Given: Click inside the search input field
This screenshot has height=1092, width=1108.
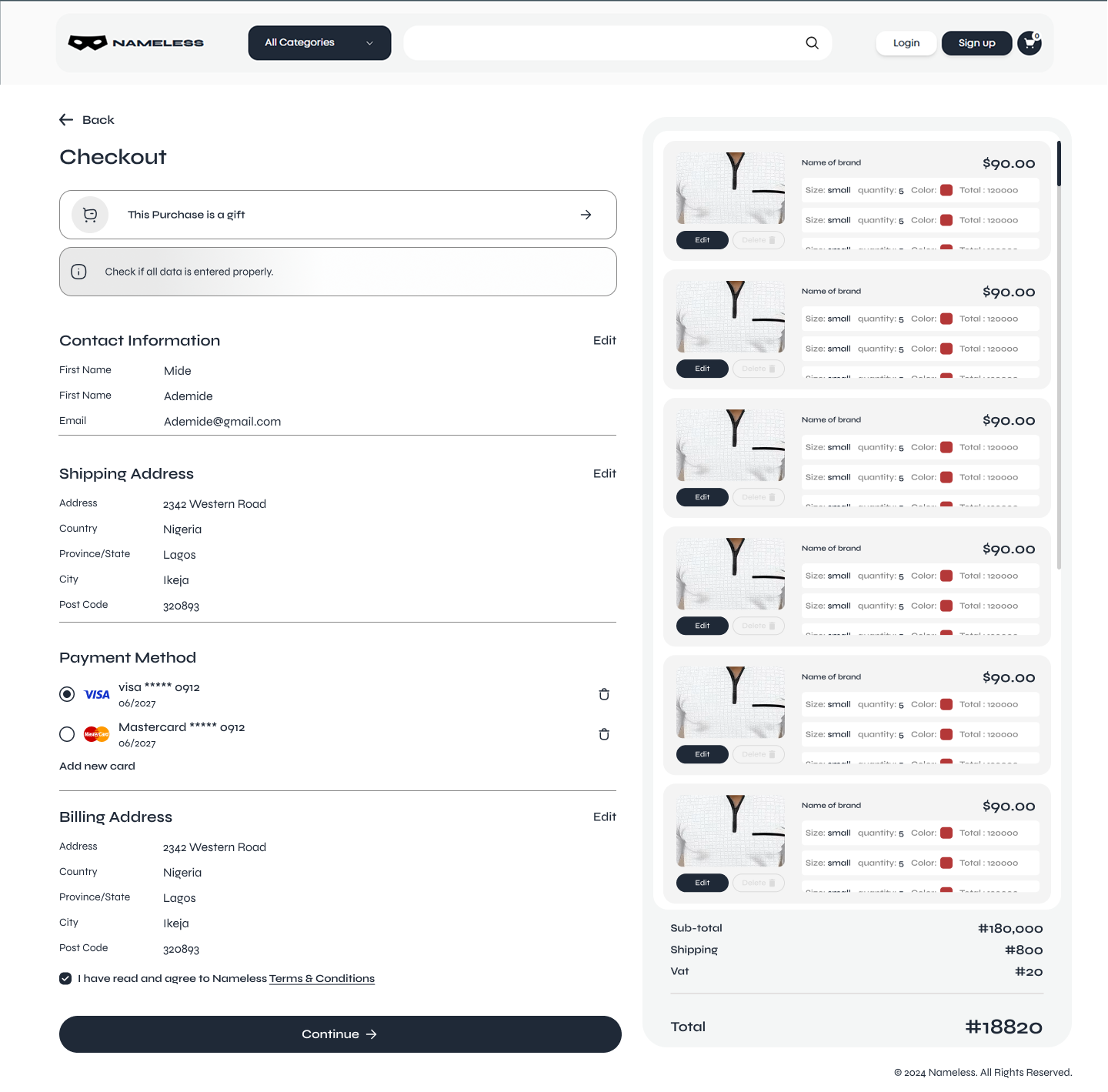Looking at the screenshot, I should click(600, 43).
